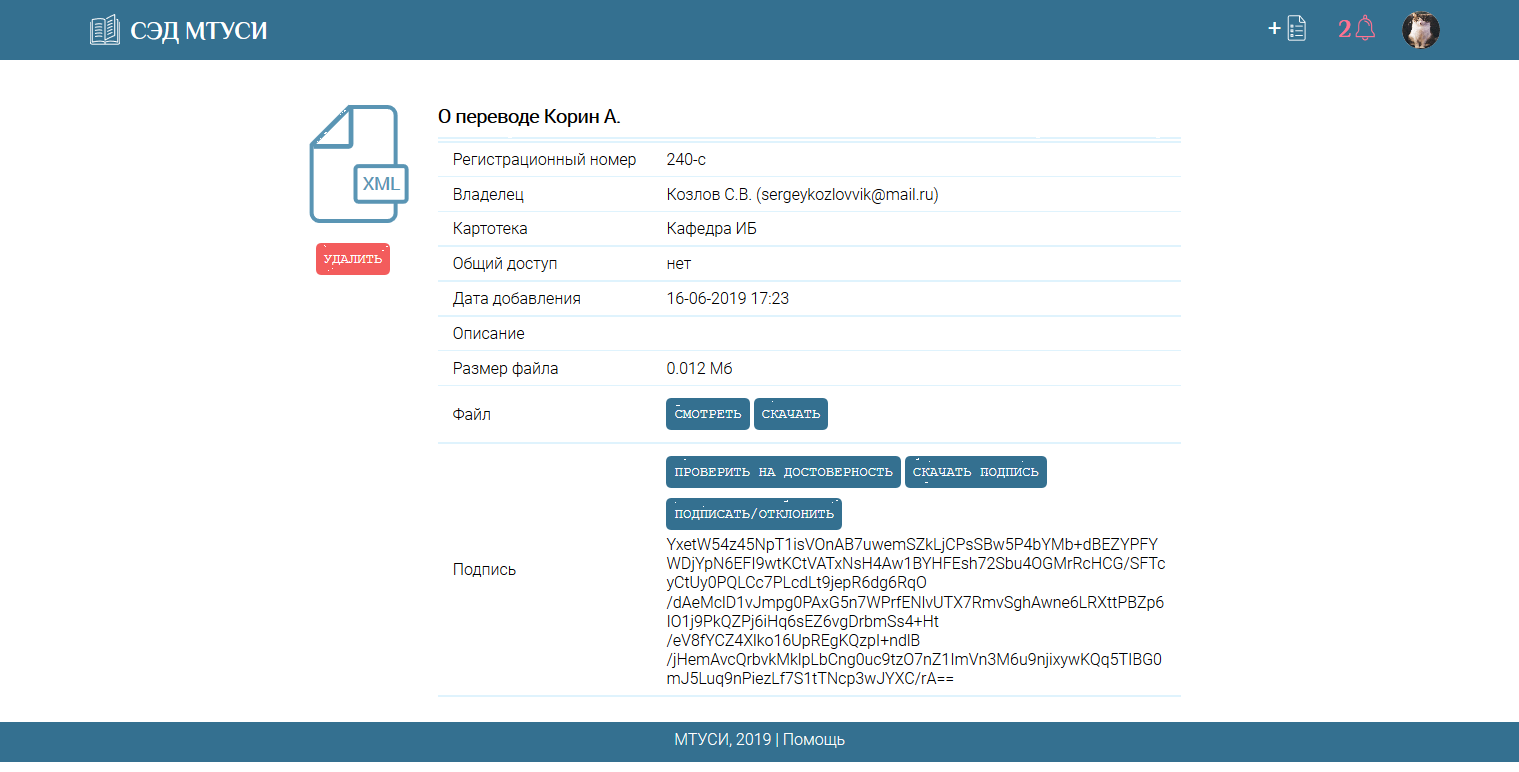Click the Регистрационный номер label
The width and height of the screenshot is (1519, 772).
tap(545, 159)
